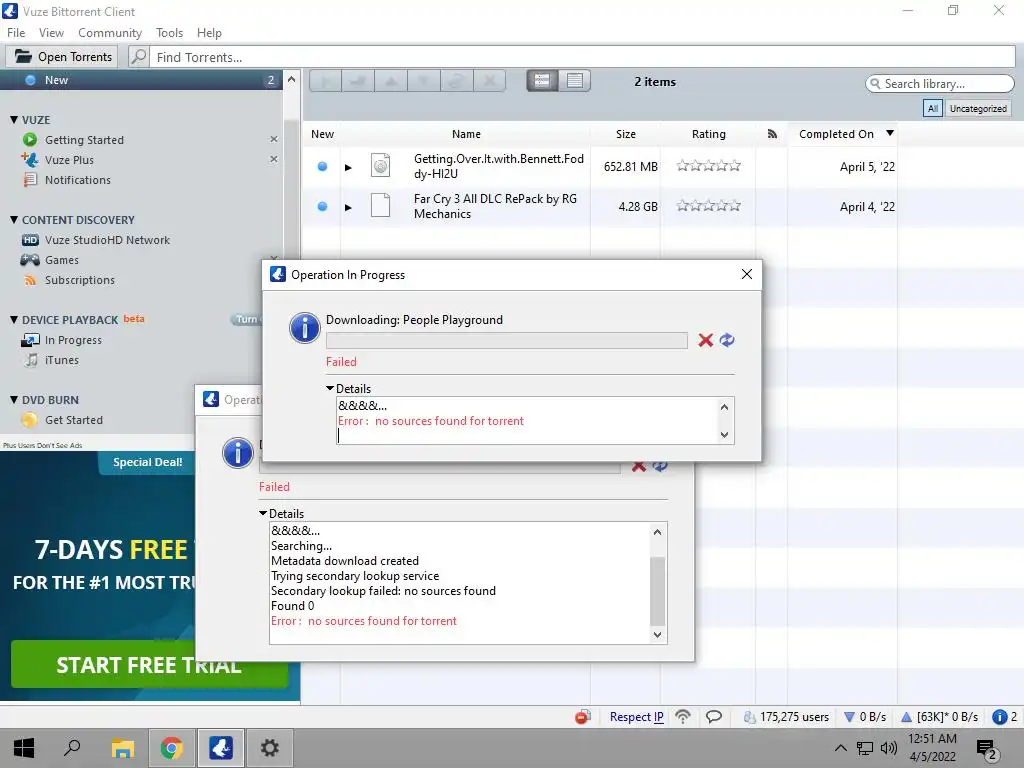Click the Respect IP link
1024x768 pixels.
[x=636, y=716]
